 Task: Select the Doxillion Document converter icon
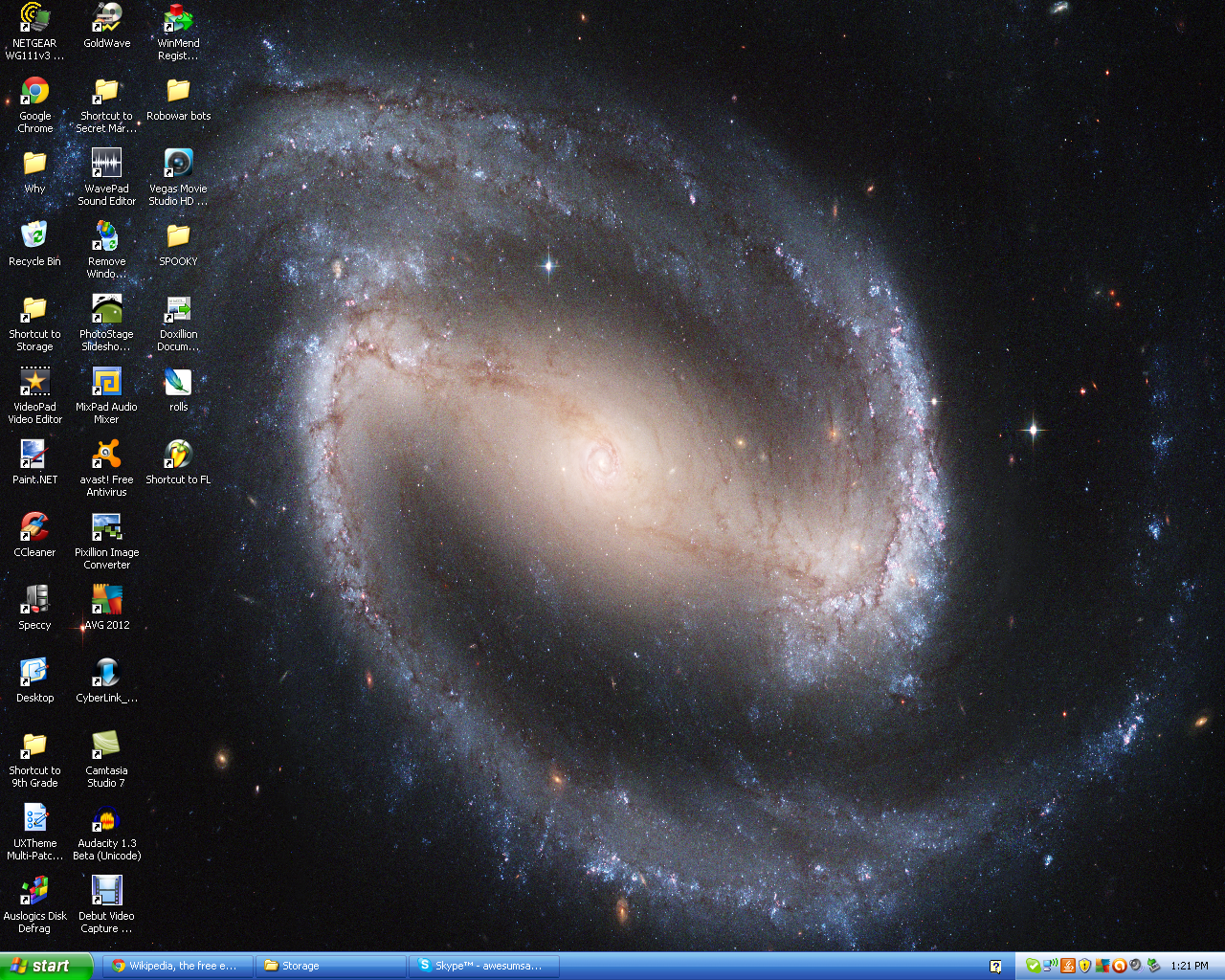coord(178,323)
